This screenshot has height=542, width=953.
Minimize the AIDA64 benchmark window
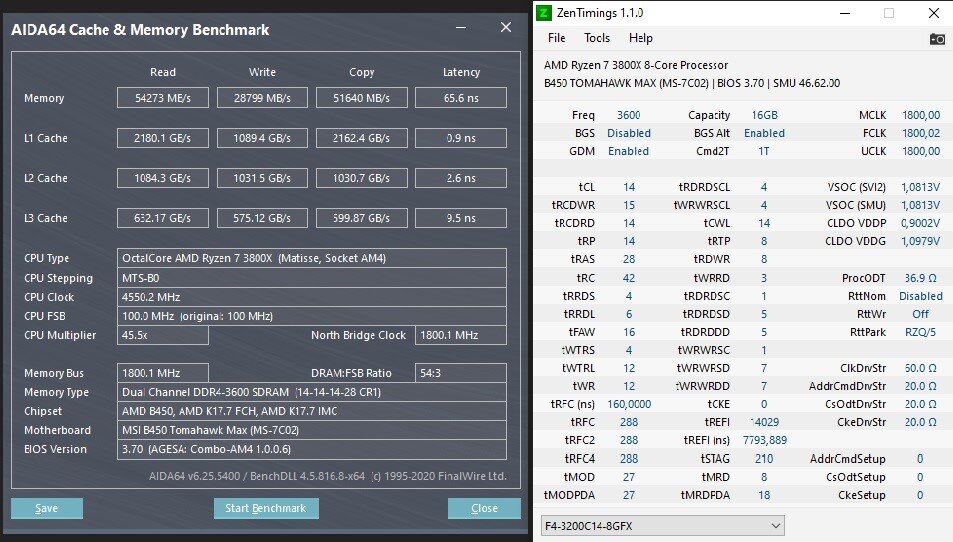coord(461,27)
